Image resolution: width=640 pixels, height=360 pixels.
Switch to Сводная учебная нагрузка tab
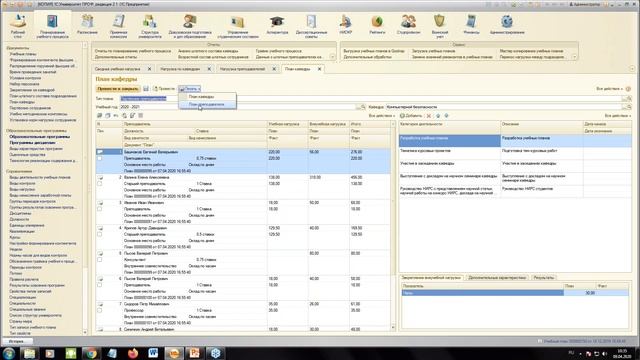point(118,69)
